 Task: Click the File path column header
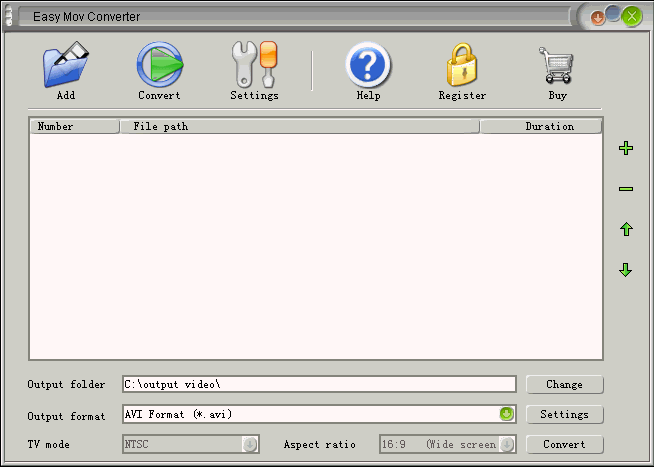[x=299, y=126]
